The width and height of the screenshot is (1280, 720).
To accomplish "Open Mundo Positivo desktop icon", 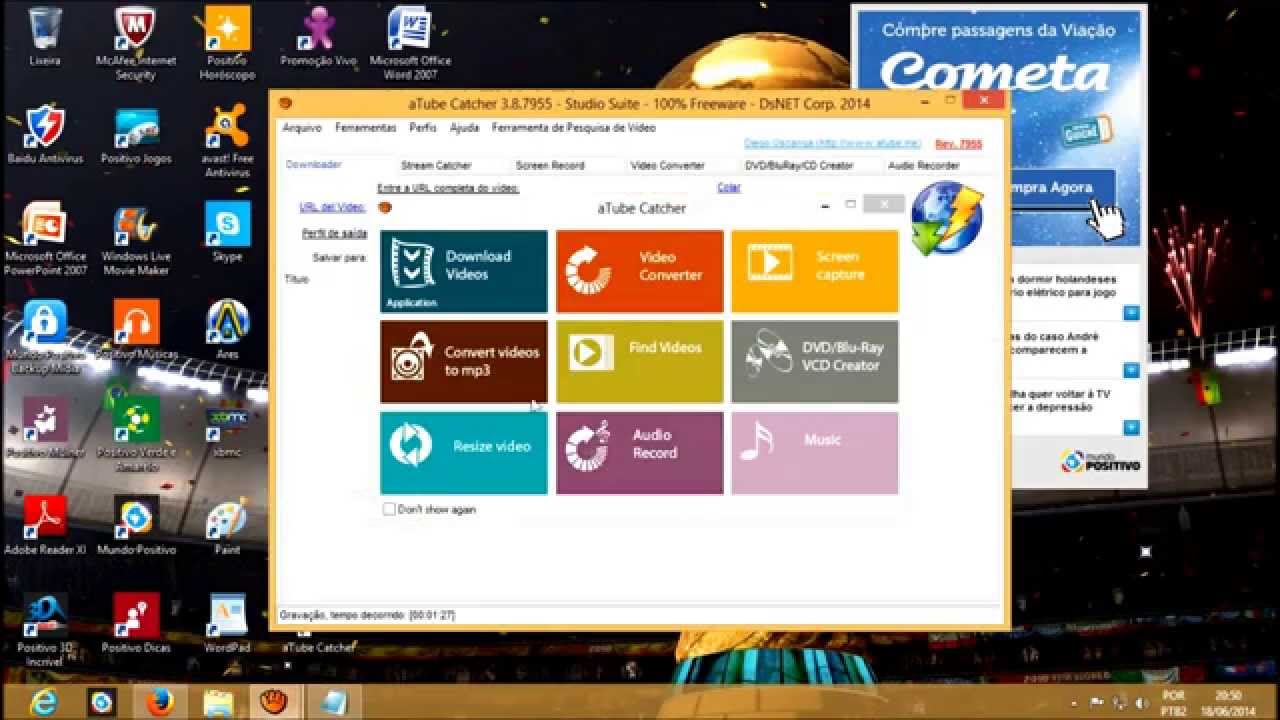I will tap(136, 526).
